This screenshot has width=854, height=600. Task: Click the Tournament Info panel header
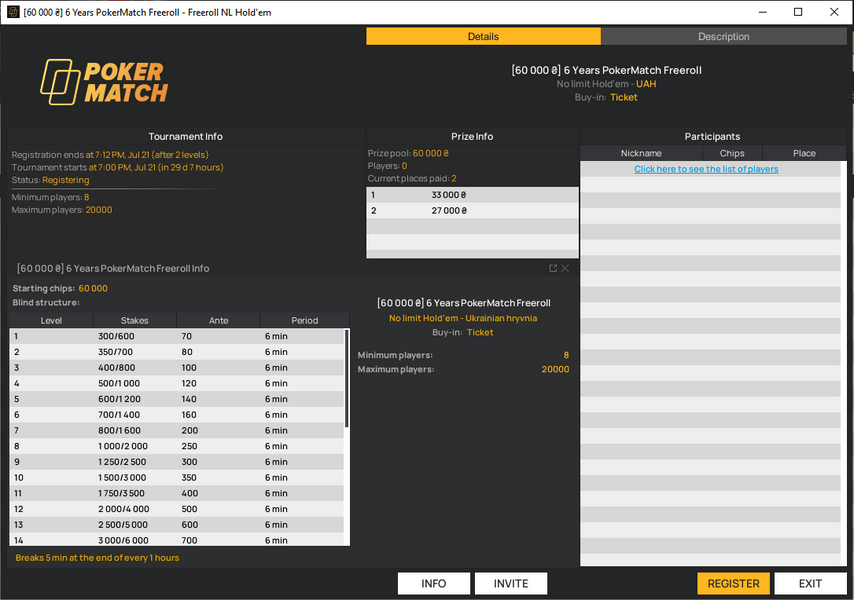186,137
